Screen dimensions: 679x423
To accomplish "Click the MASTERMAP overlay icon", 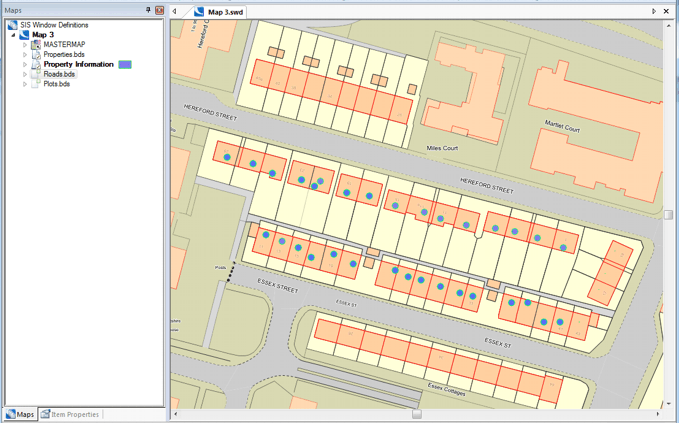I will [x=36, y=45].
